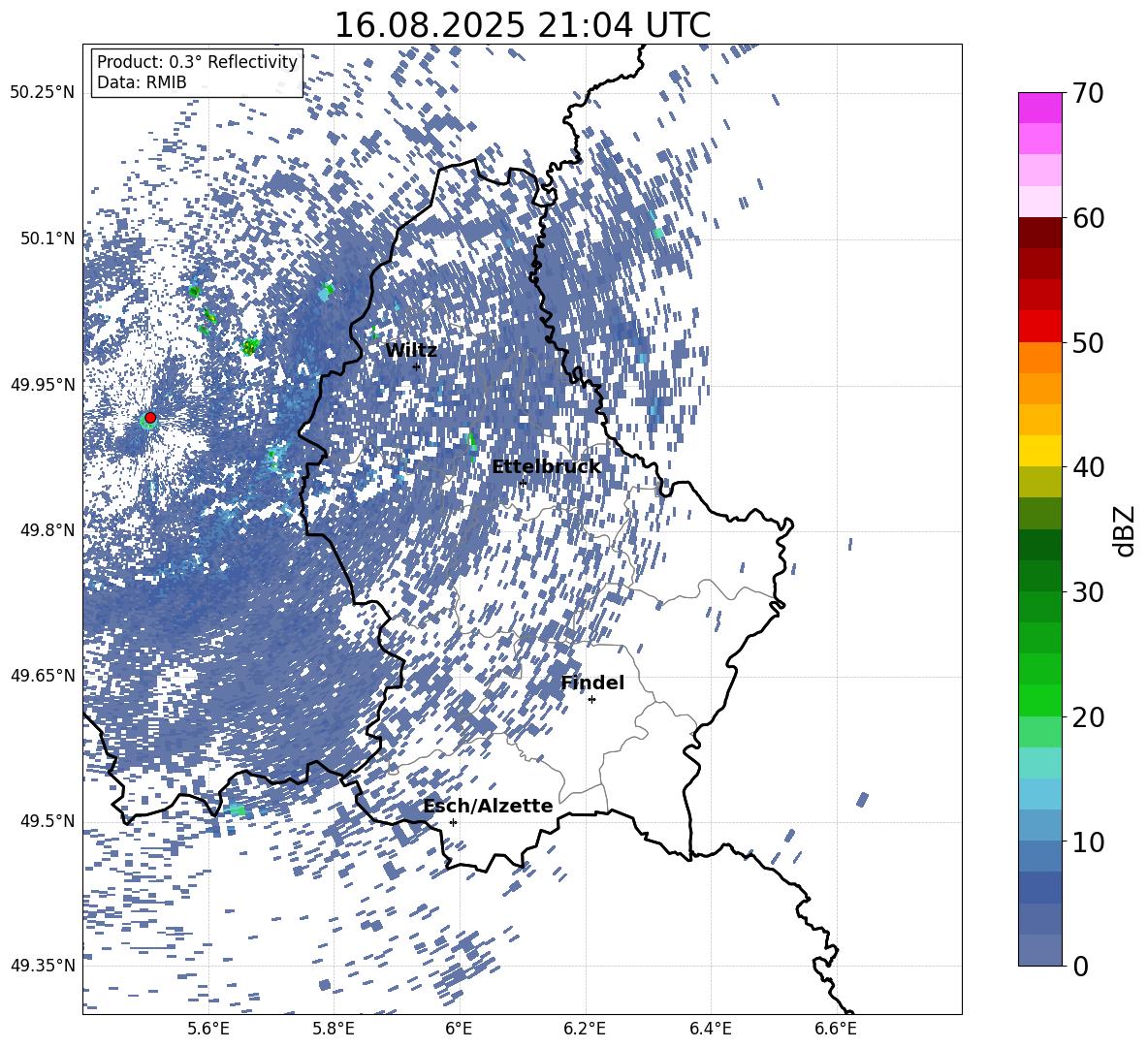The image size is (1148, 1048).
Task: Click the Wiltz station cross marker
Action: click(x=416, y=366)
